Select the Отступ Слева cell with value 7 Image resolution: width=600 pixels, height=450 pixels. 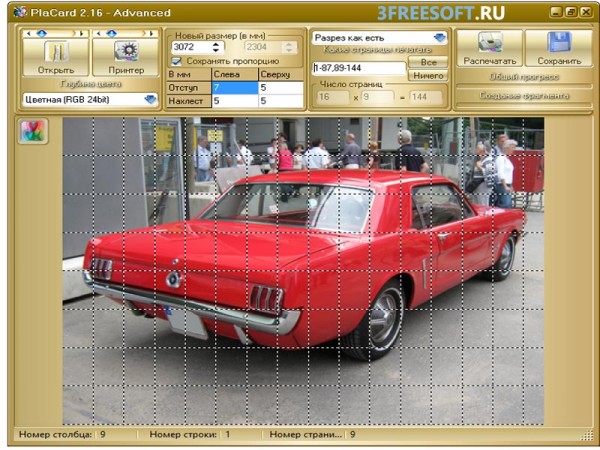(234, 88)
